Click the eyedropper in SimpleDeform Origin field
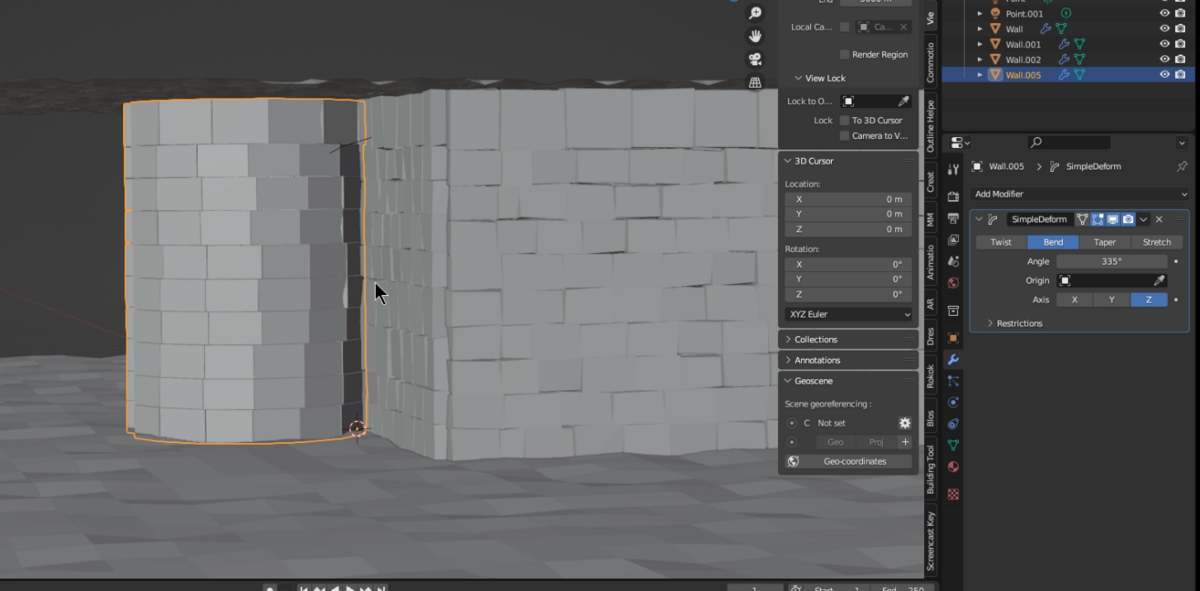The width and height of the screenshot is (1200, 591). [x=1160, y=281]
